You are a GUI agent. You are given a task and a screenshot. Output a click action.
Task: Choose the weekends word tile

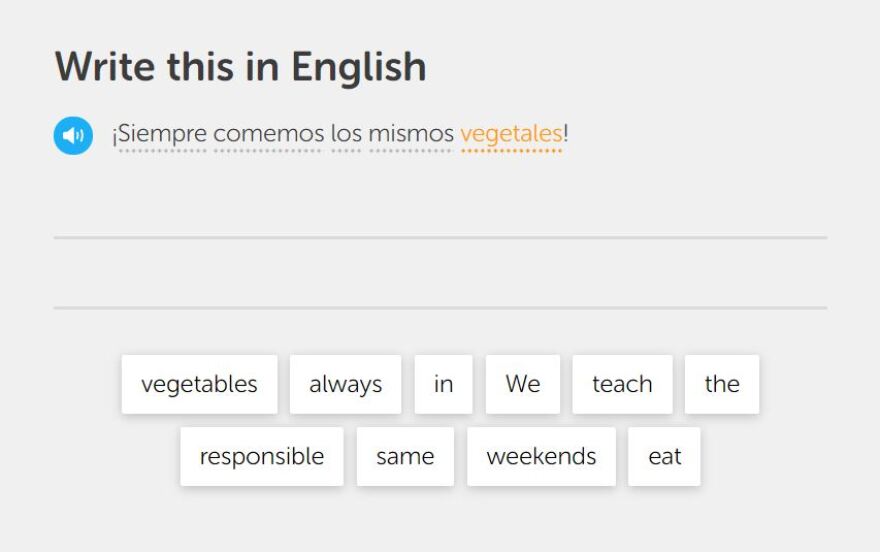click(x=541, y=457)
